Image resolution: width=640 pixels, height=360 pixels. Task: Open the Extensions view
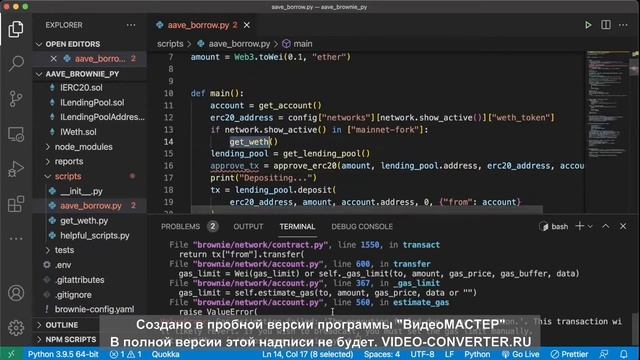click(16, 204)
